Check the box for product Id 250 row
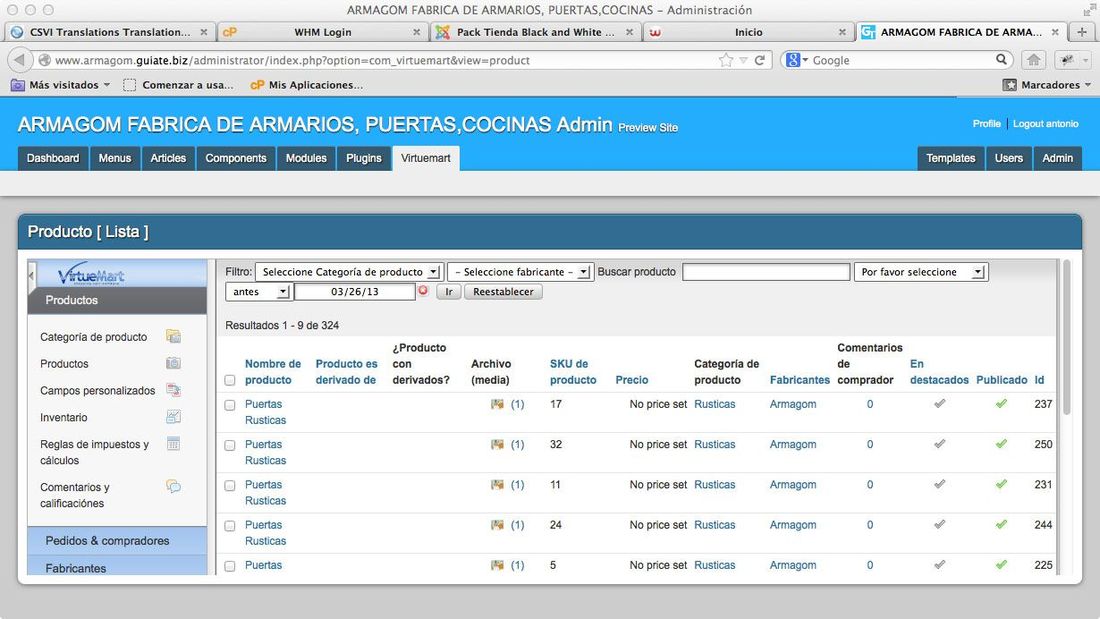The image size is (1100, 619). click(x=229, y=446)
